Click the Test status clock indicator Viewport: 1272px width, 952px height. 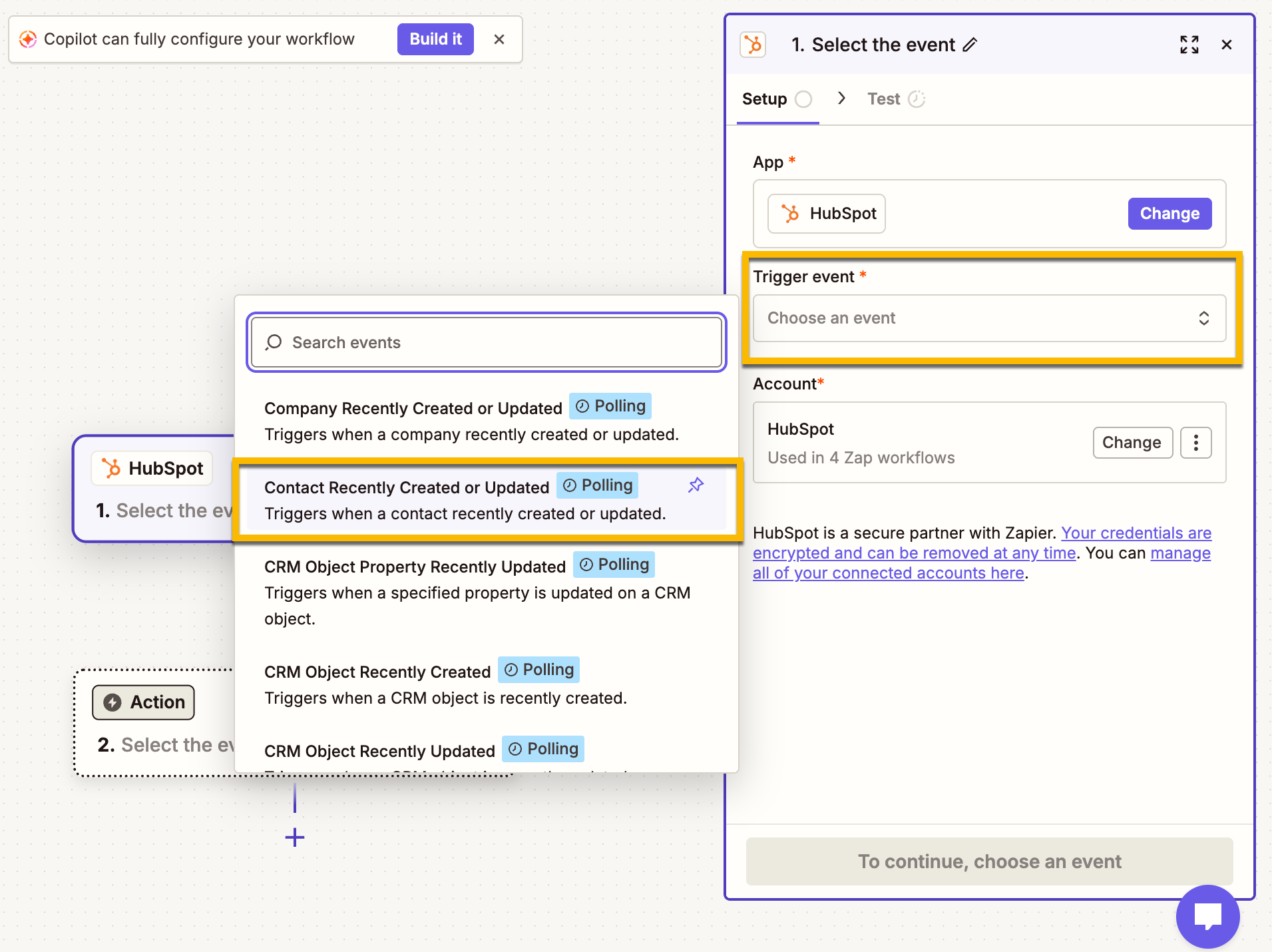[917, 99]
